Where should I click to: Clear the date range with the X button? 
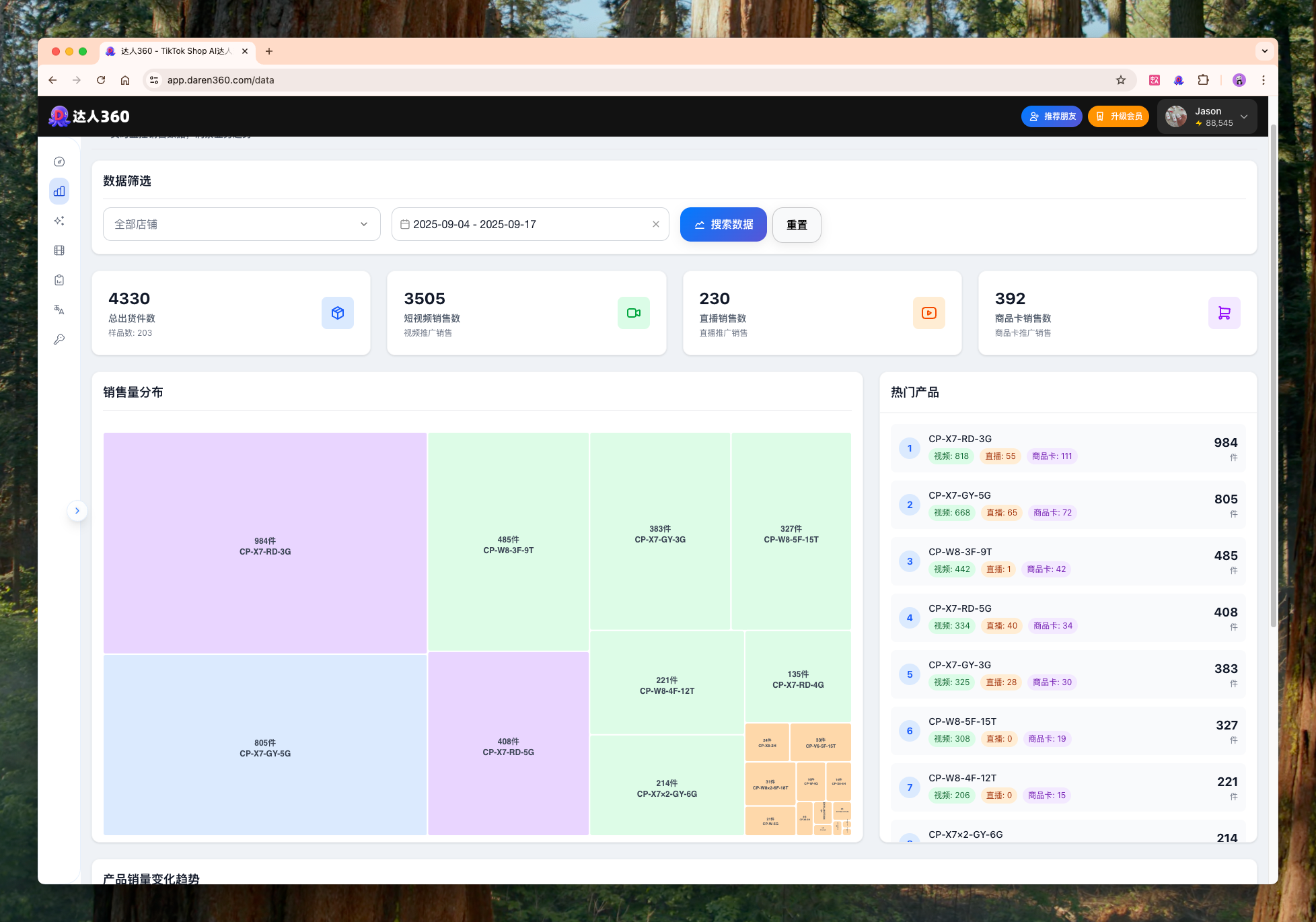click(655, 224)
